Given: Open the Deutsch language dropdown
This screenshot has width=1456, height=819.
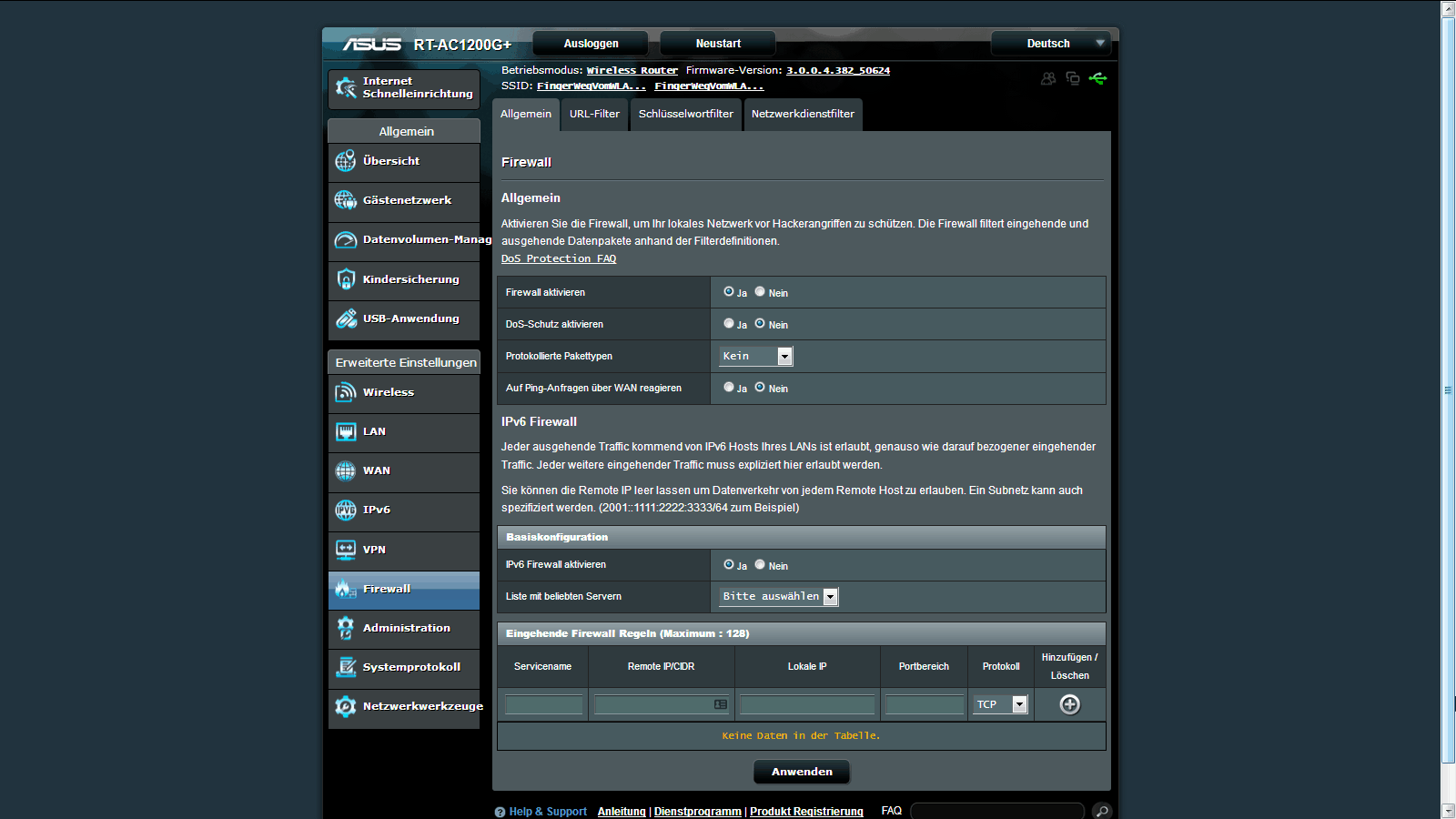Looking at the screenshot, I should coord(1051,44).
